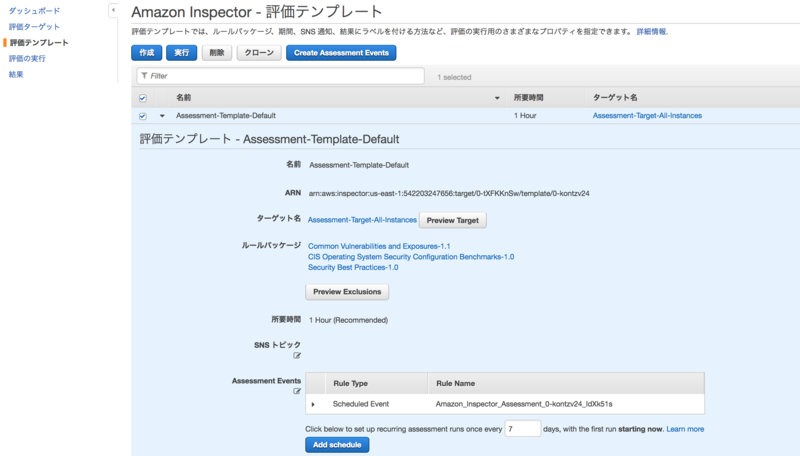Screen dimensions: 800x456
Task: Click the 1 Hour duration cell
Action: [x=525, y=116]
